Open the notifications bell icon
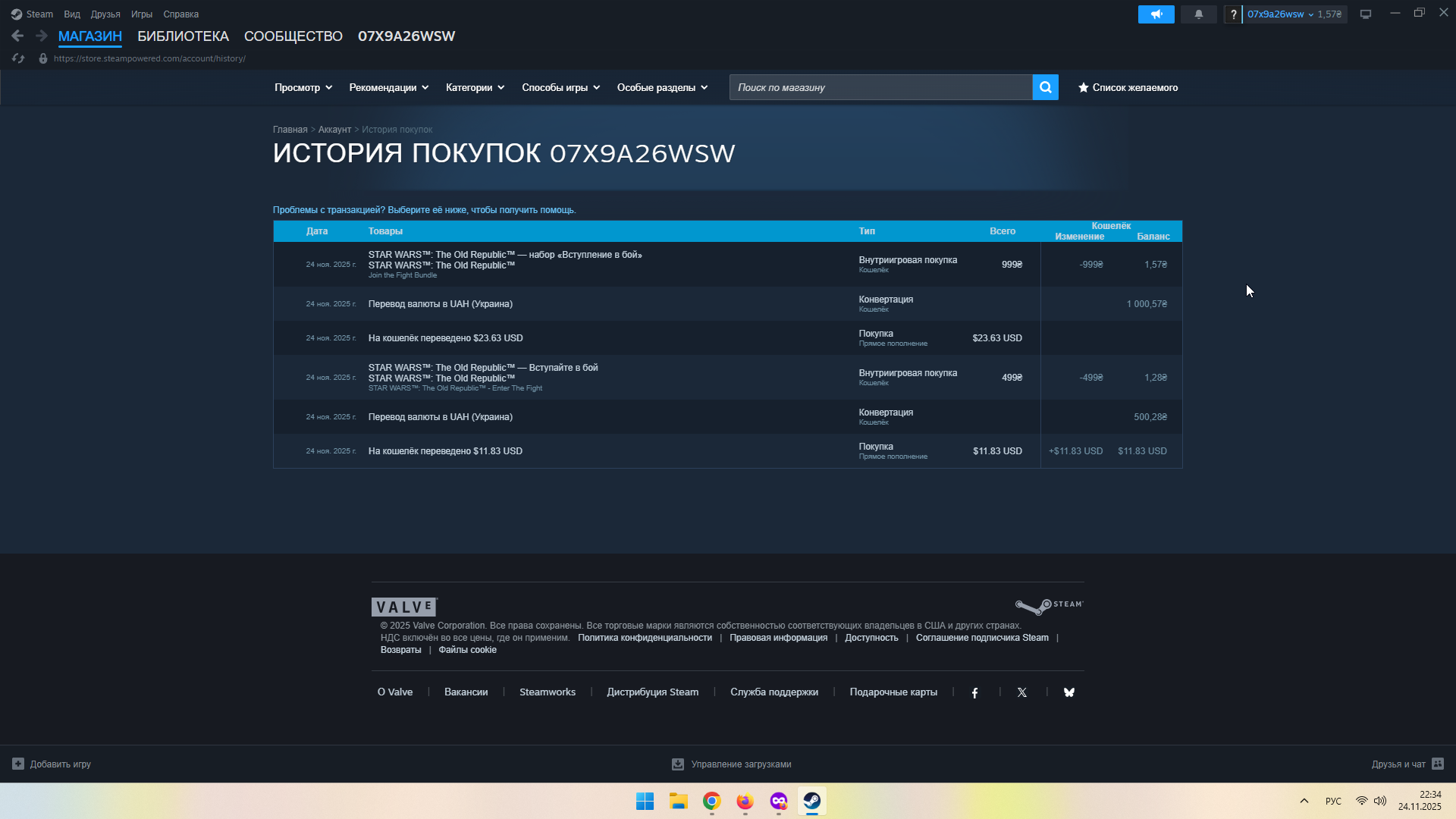The width and height of the screenshot is (1456, 819). pyautogui.click(x=1198, y=14)
